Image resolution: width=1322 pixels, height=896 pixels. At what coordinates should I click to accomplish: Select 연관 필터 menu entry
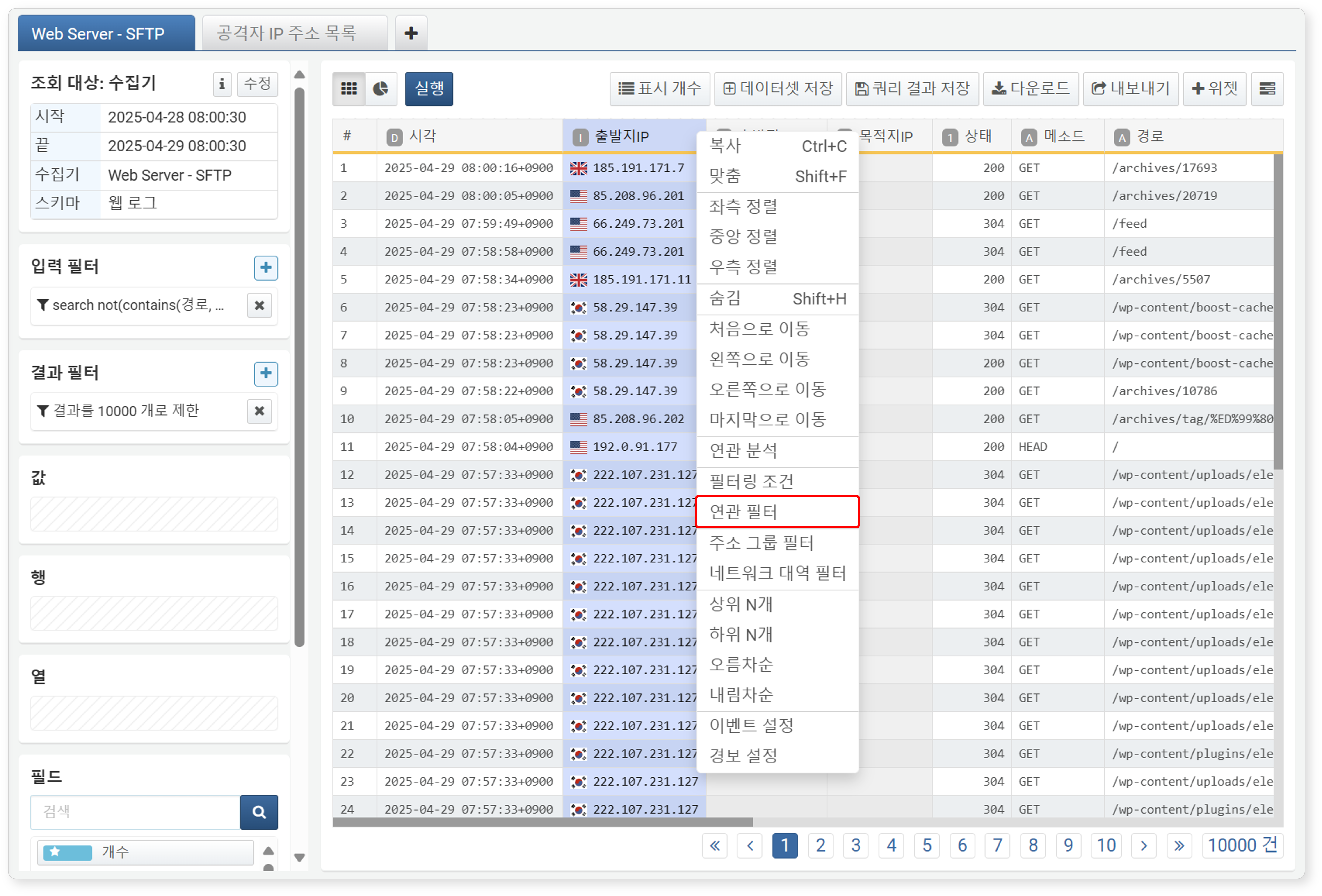[x=778, y=512]
